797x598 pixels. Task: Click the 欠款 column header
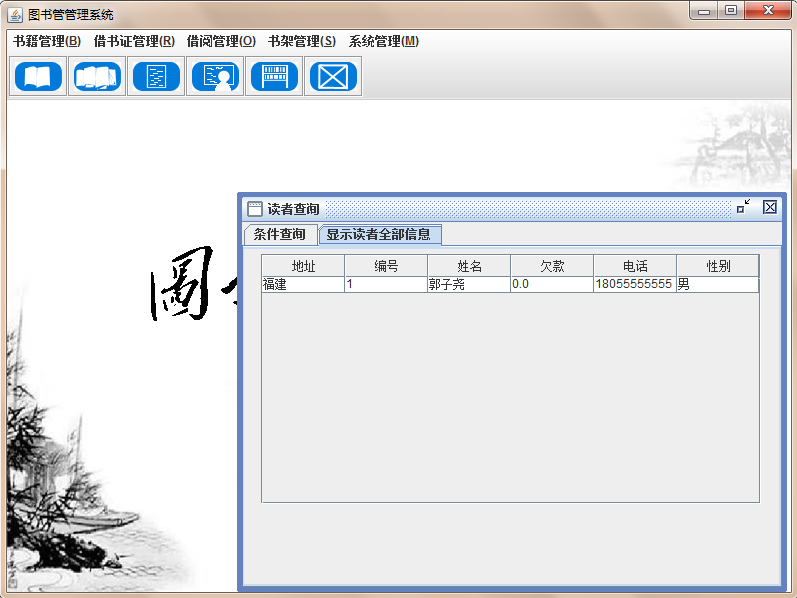pos(551,266)
